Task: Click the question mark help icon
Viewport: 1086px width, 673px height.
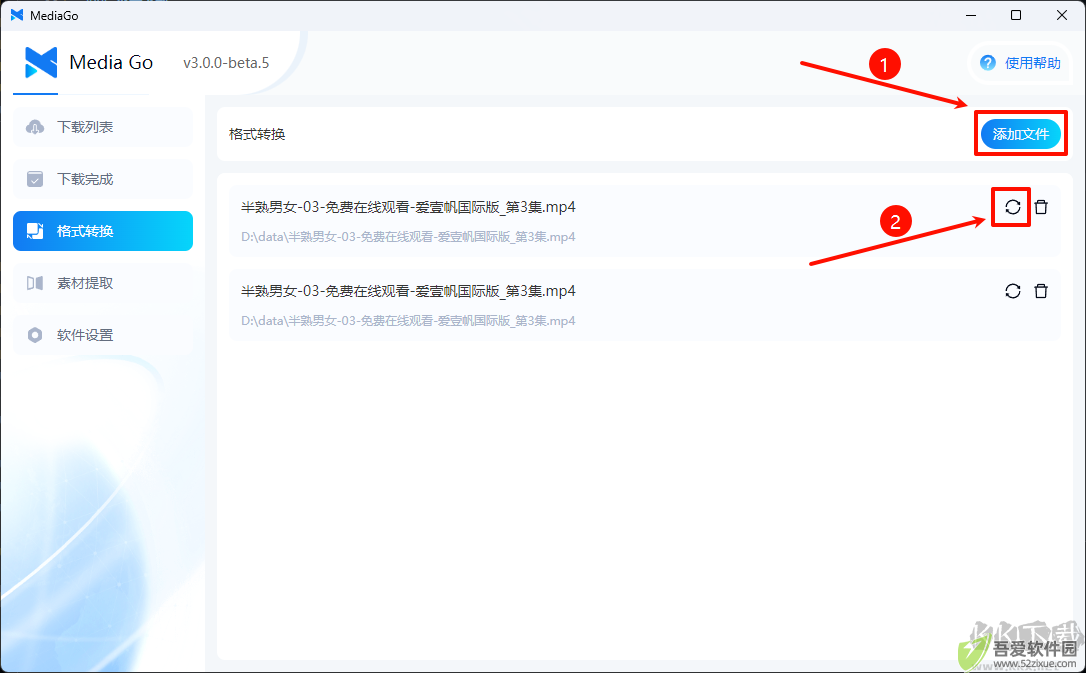Action: 988,63
